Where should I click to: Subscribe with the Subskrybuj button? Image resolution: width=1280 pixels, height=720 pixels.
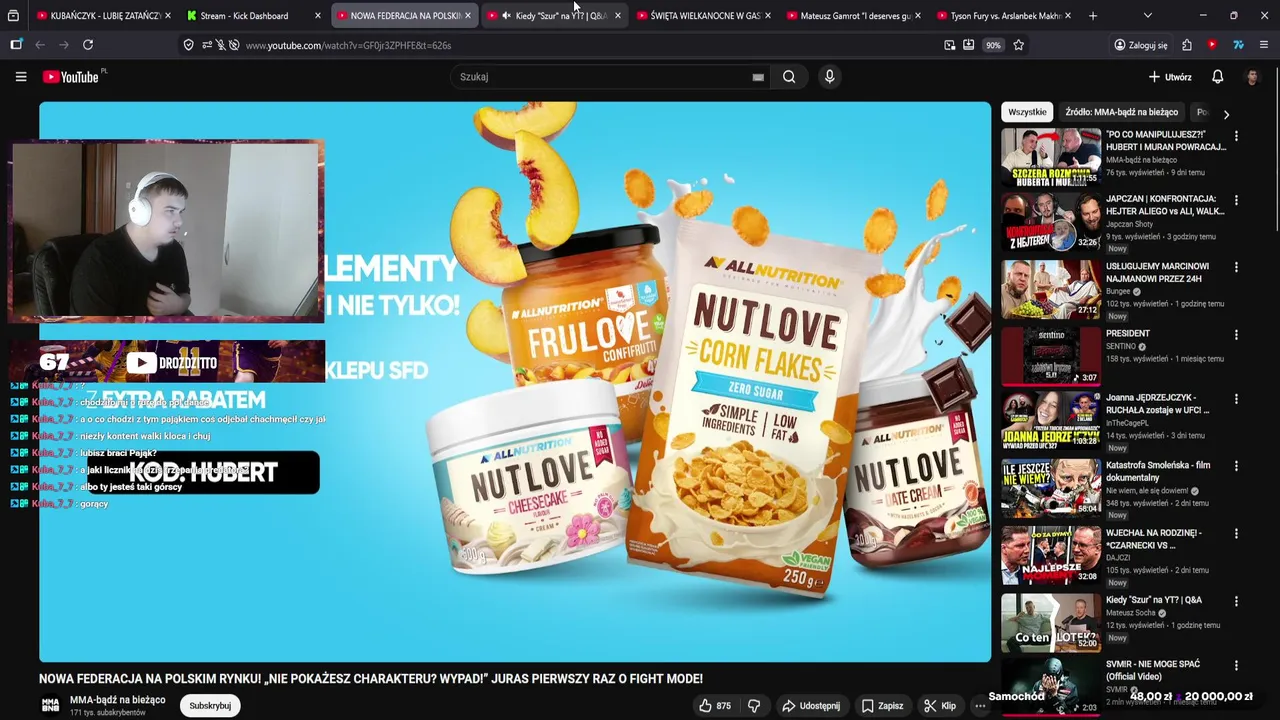point(210,706)
